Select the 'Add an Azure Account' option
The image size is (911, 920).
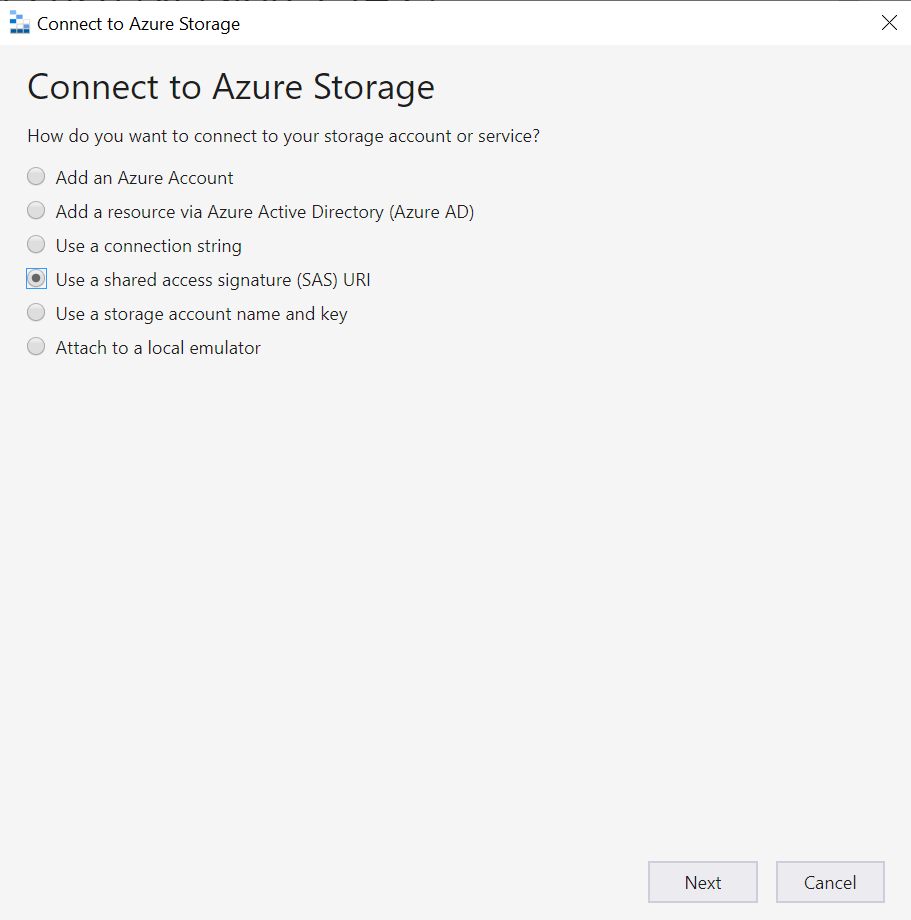[x=36, y=176]
